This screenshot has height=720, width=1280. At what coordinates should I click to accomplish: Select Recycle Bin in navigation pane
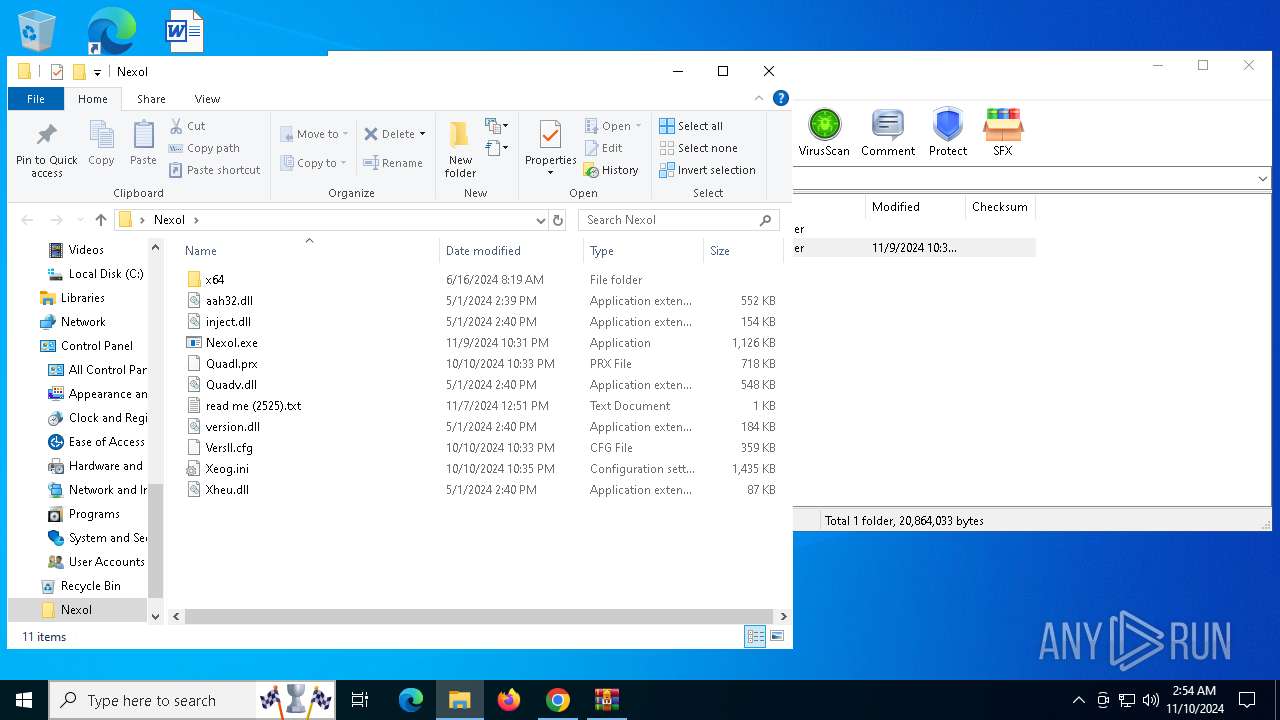(x=90, y=586)
